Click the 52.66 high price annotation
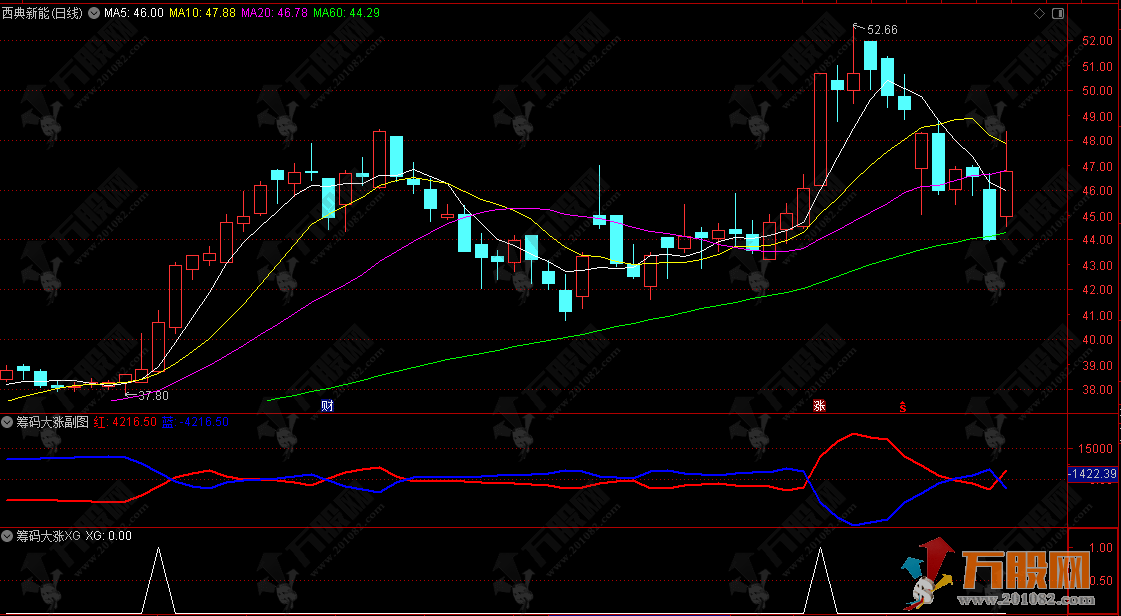This screenshot has height=616, width=1121. pyautogui.click(x=882, y=30)
